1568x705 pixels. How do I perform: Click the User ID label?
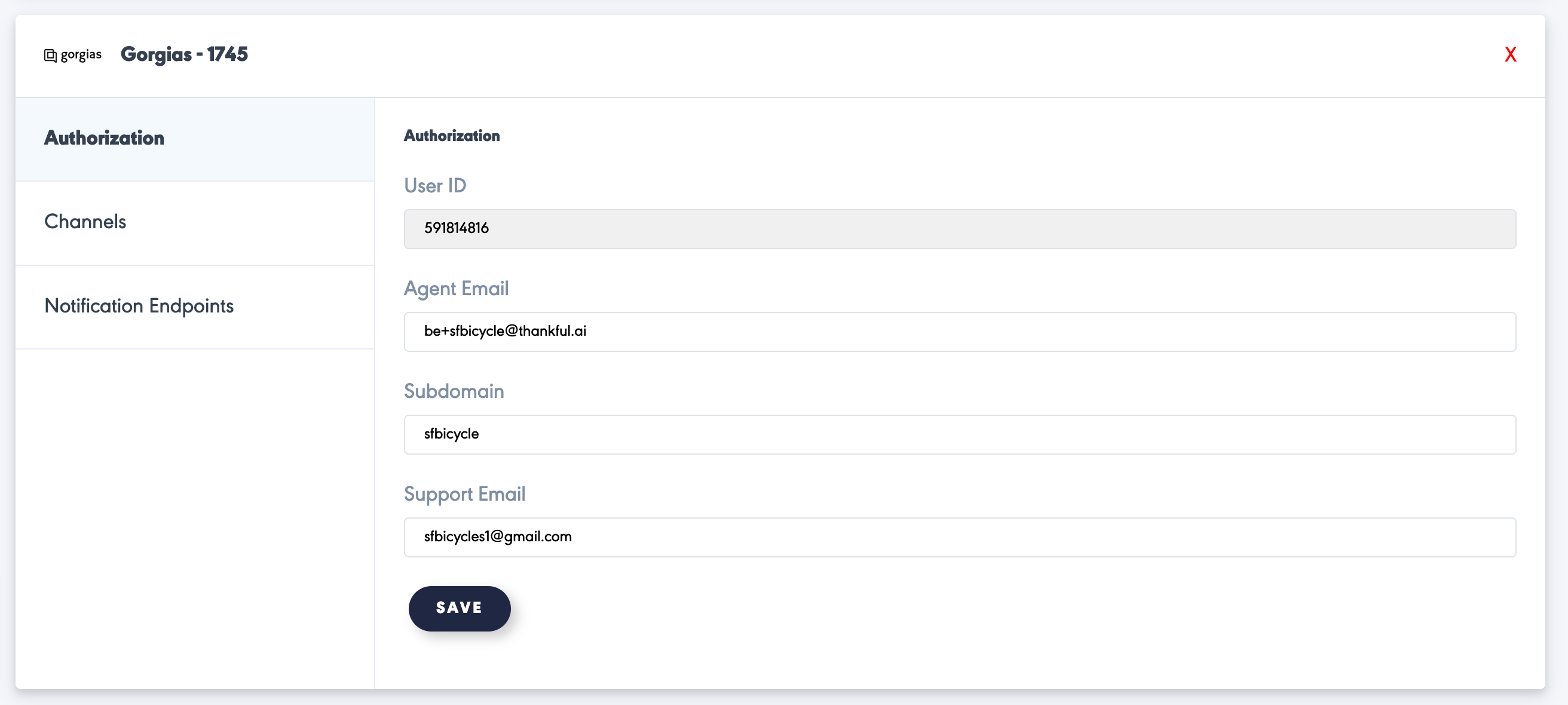pos(435,186)
